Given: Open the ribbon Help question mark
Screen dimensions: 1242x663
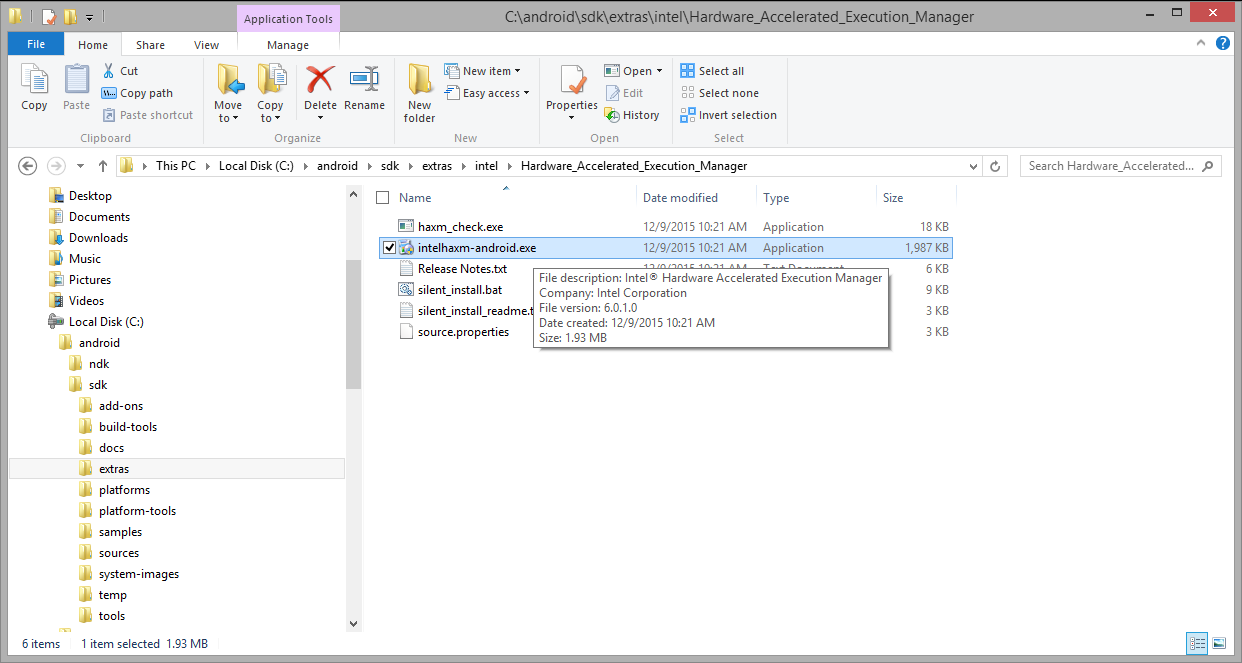Looking at the screenshot, I should click(1222, 44).
